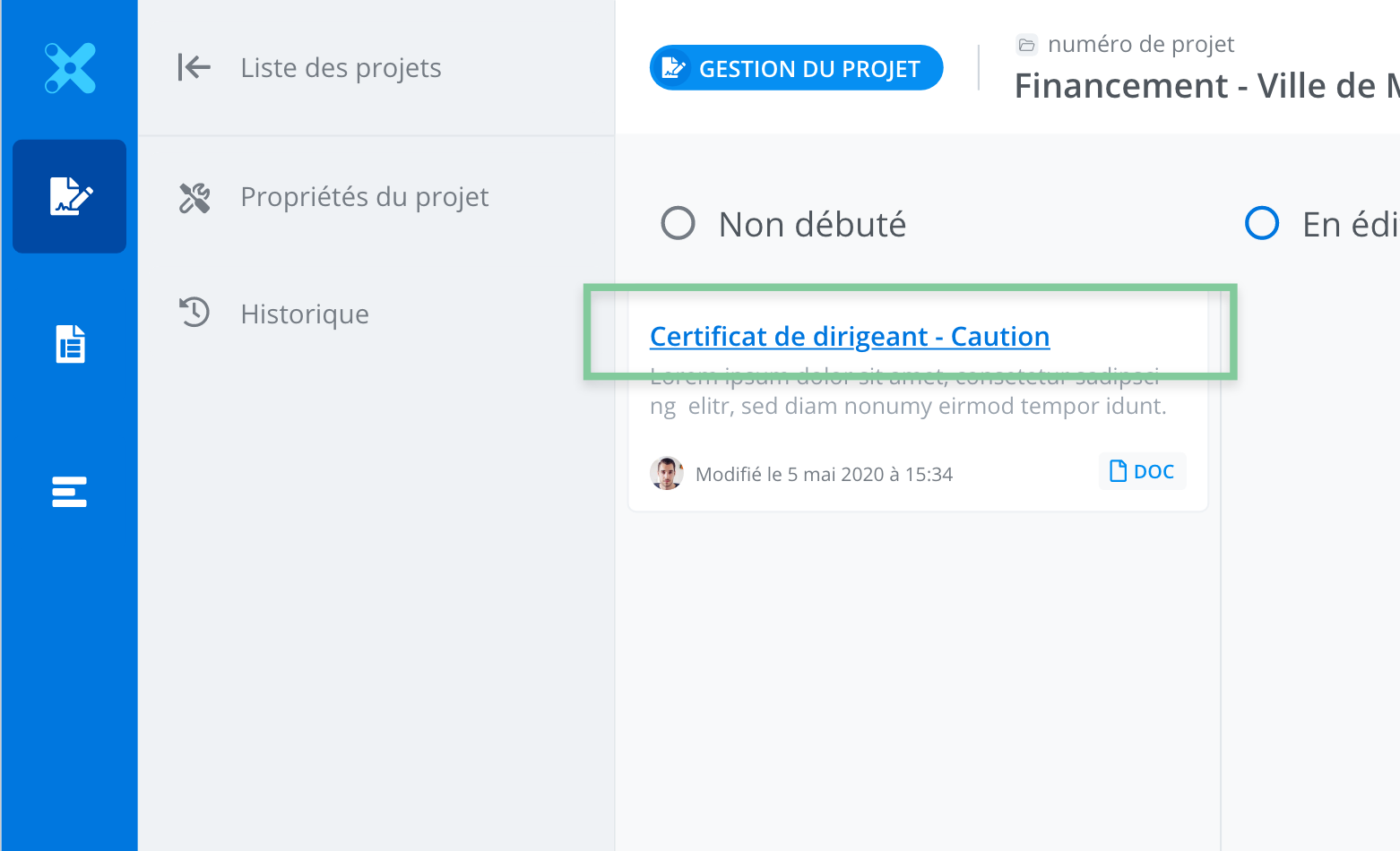The image size is (1400, 851).
Task: Click the icon inside the Gestion du projet button
Action: click(x=673, y=68)
